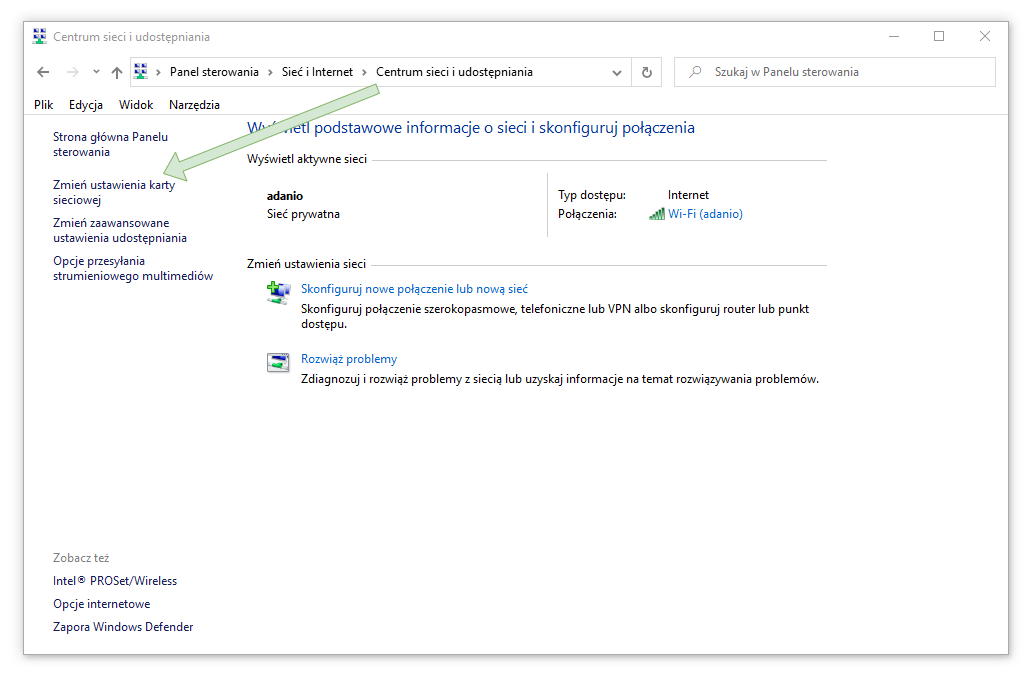Click the Control Panel icon in address bar

tap(141, 72)
